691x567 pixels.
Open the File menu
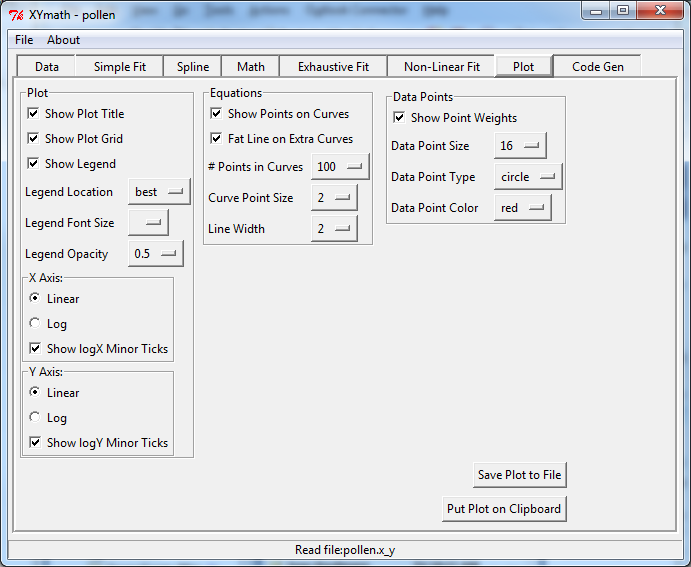(x=24, y=40)
